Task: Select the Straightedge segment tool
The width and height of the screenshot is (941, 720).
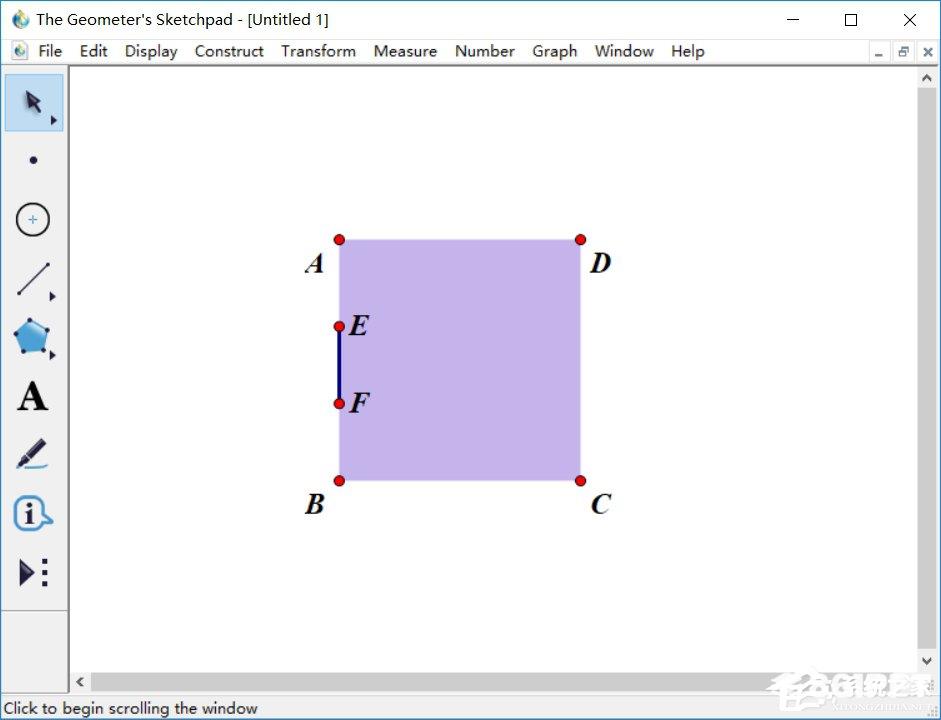Action: 34,279
